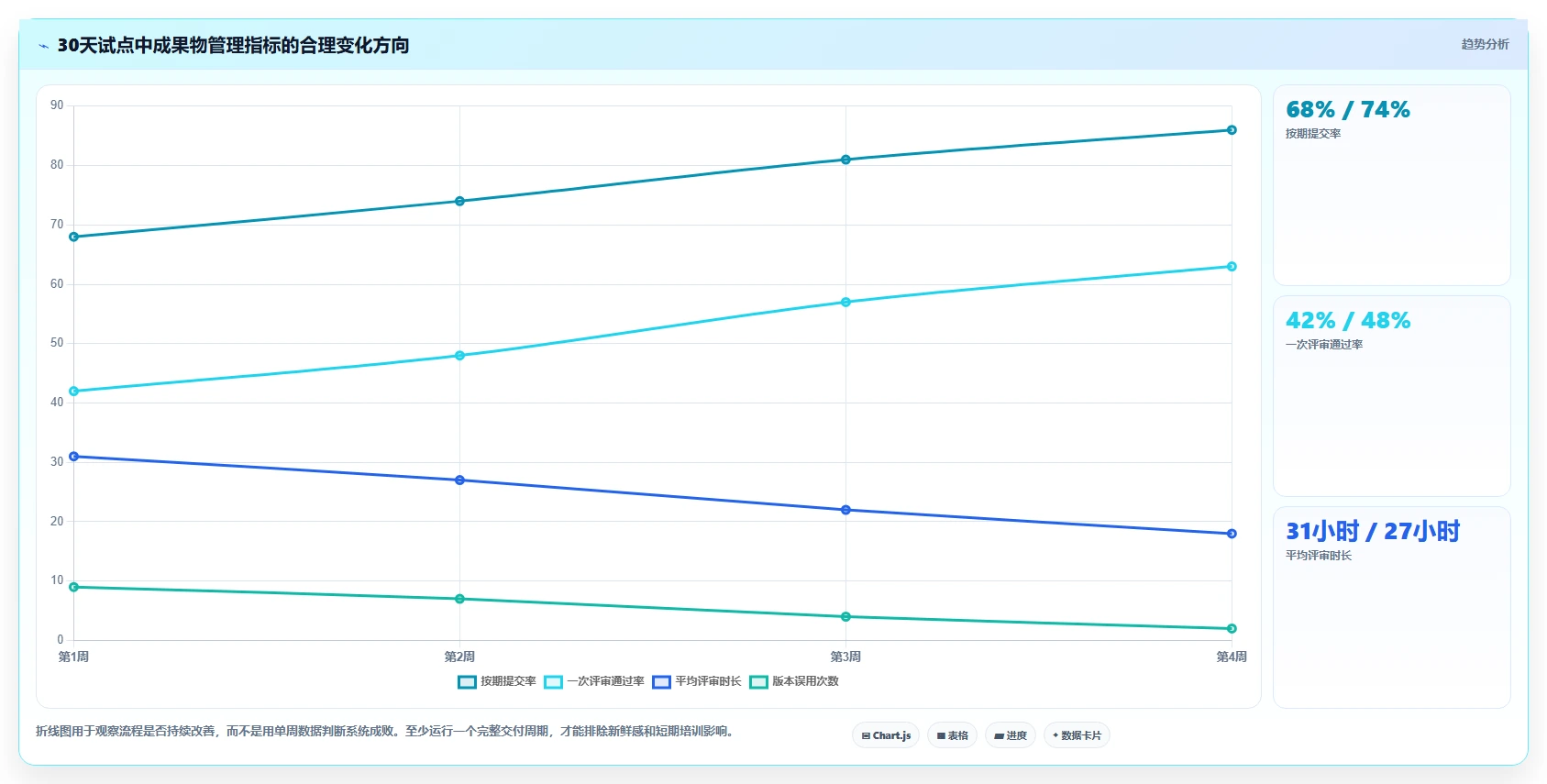Click the 按期提交率 point at 第2周
The height and width of the screenshot is (784, 1547).
pyautogui.click(x=460, y=201)
